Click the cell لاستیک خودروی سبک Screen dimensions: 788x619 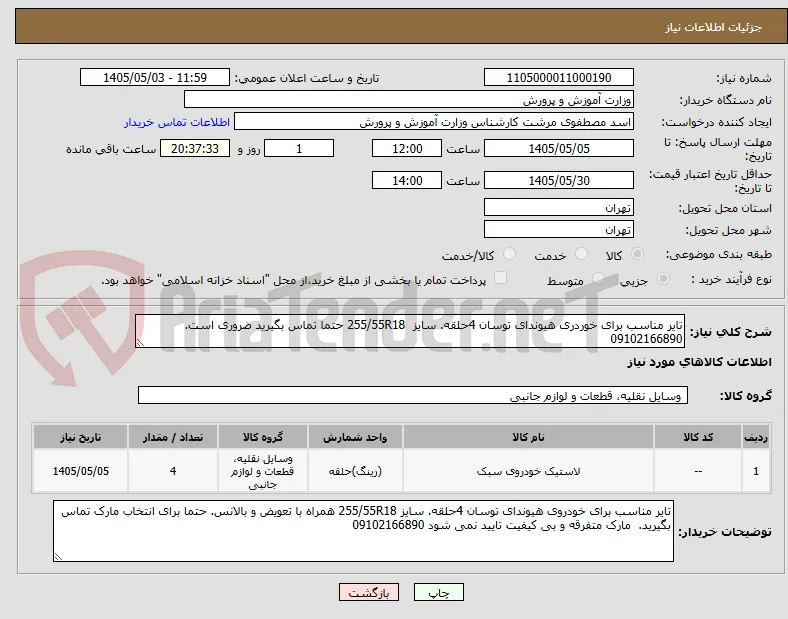click(528, 471)
